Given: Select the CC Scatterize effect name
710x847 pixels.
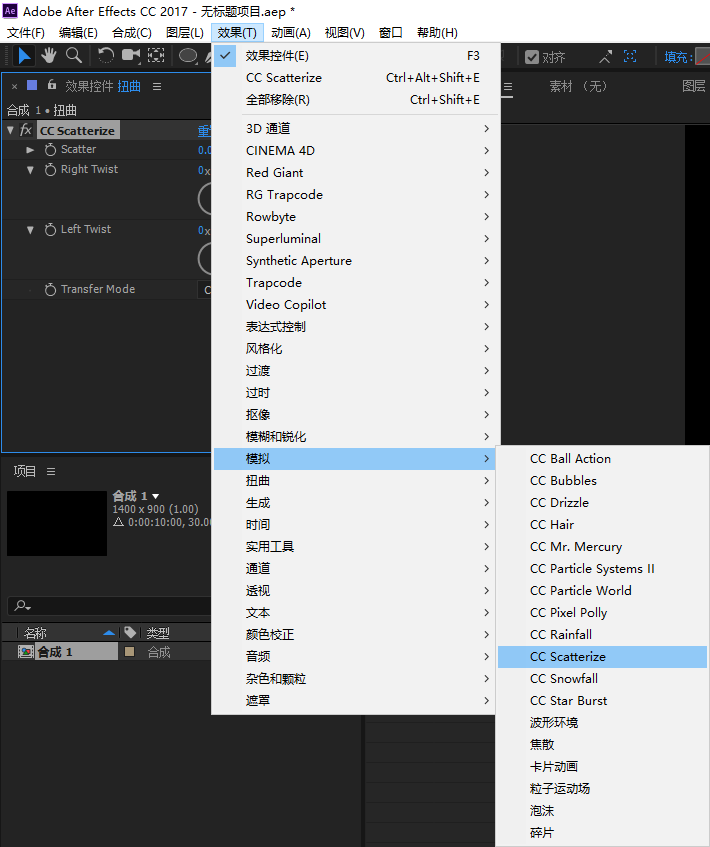Looking at the screenshot, I should [77, 131].
